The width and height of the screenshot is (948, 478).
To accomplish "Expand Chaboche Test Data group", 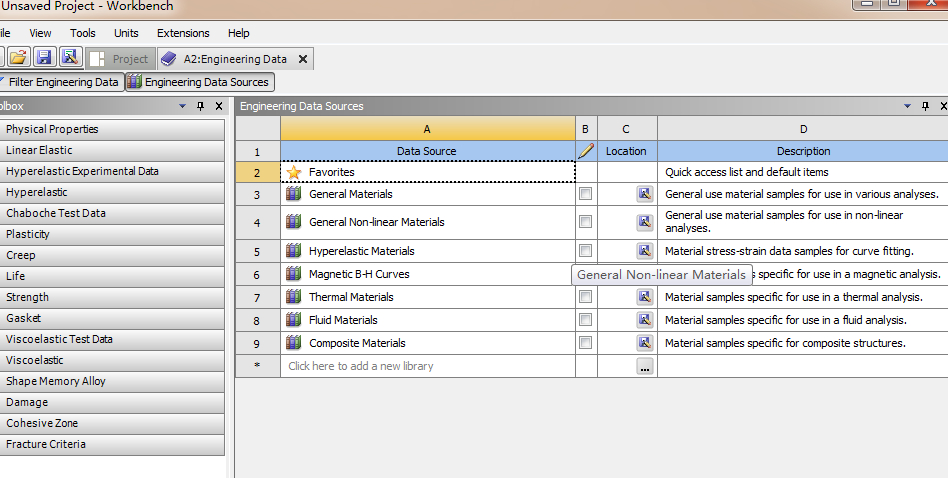I will pyautogui.click(x=112, y=213).
